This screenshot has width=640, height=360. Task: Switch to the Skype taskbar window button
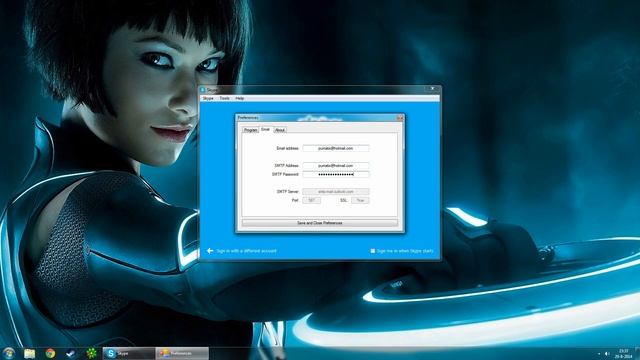tap(129, 353)
